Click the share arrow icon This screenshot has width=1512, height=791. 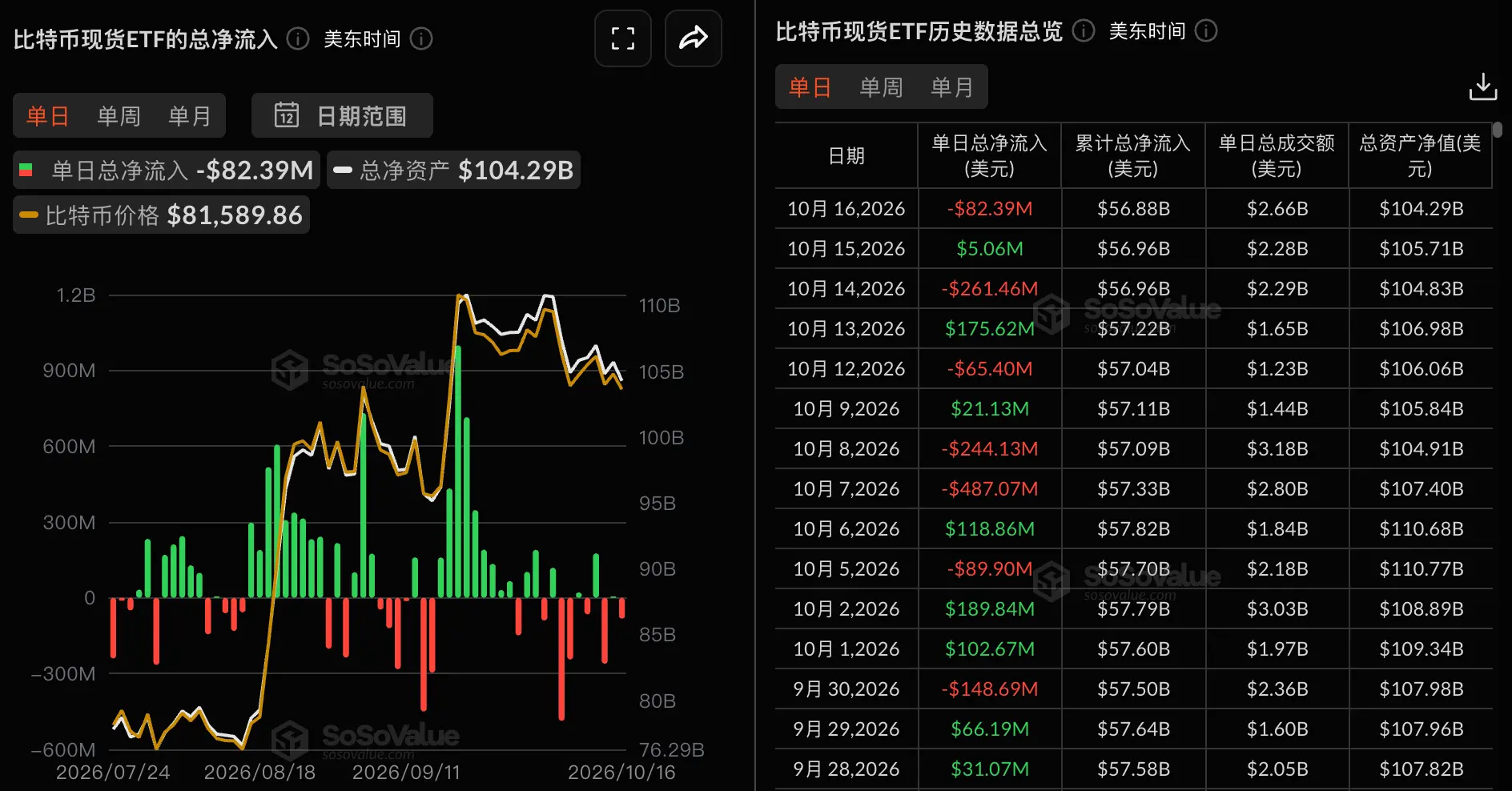[694, 38]
